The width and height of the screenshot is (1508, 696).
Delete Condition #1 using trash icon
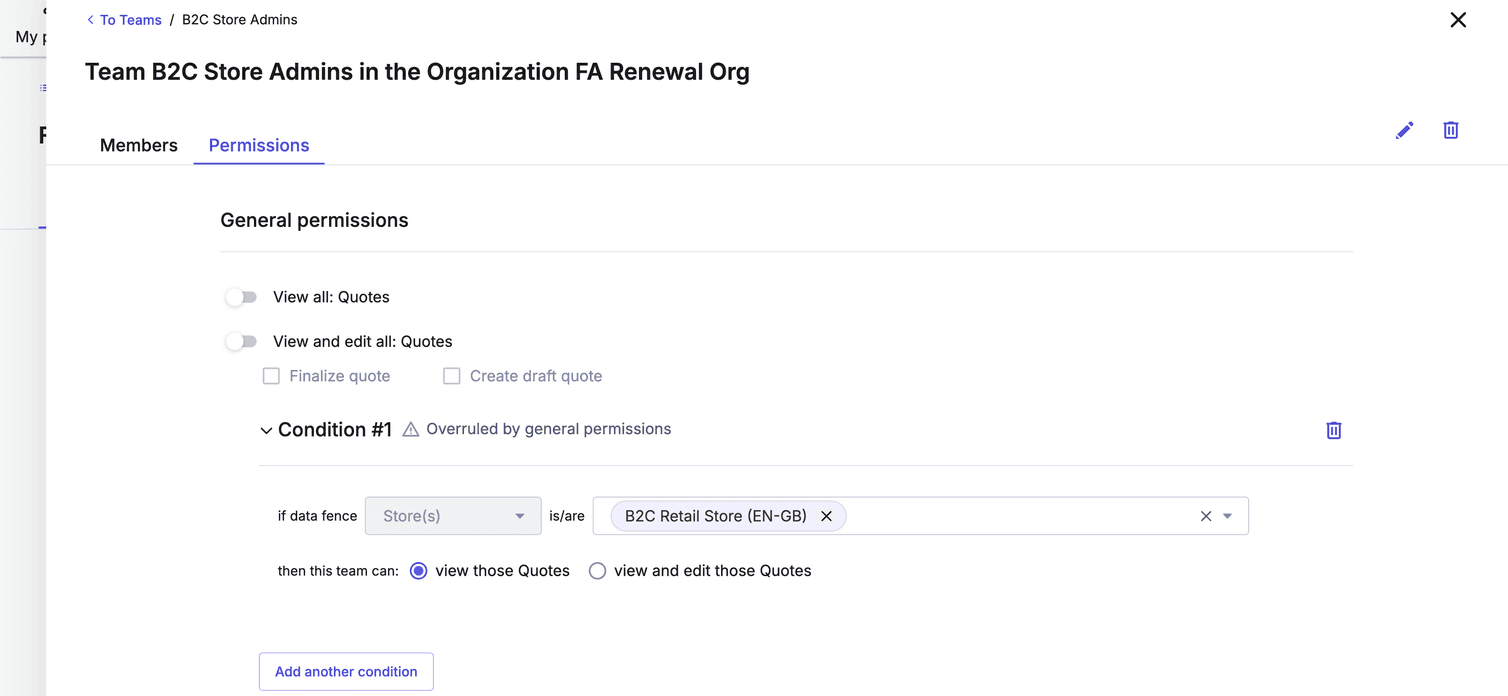1333,430
